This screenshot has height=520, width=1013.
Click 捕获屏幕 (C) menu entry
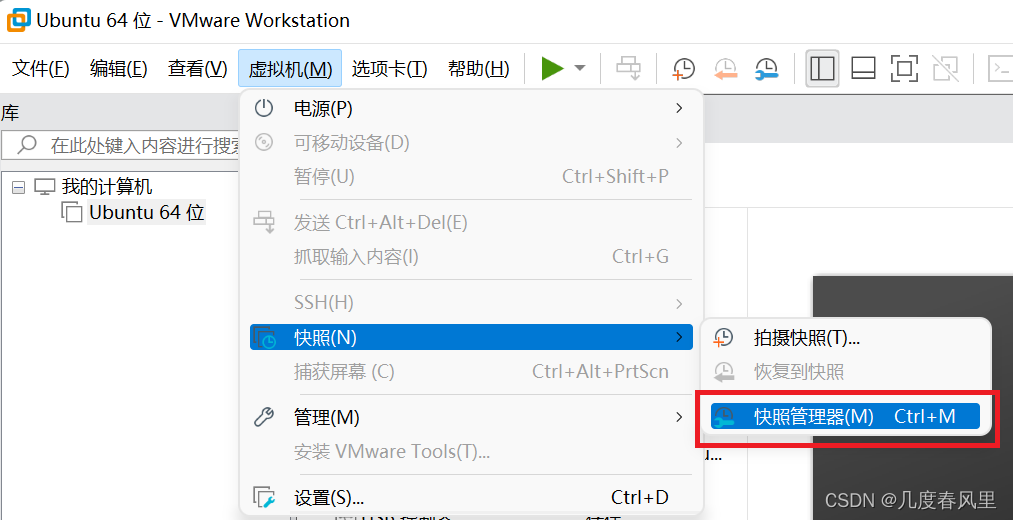click(x=471, y=371)
